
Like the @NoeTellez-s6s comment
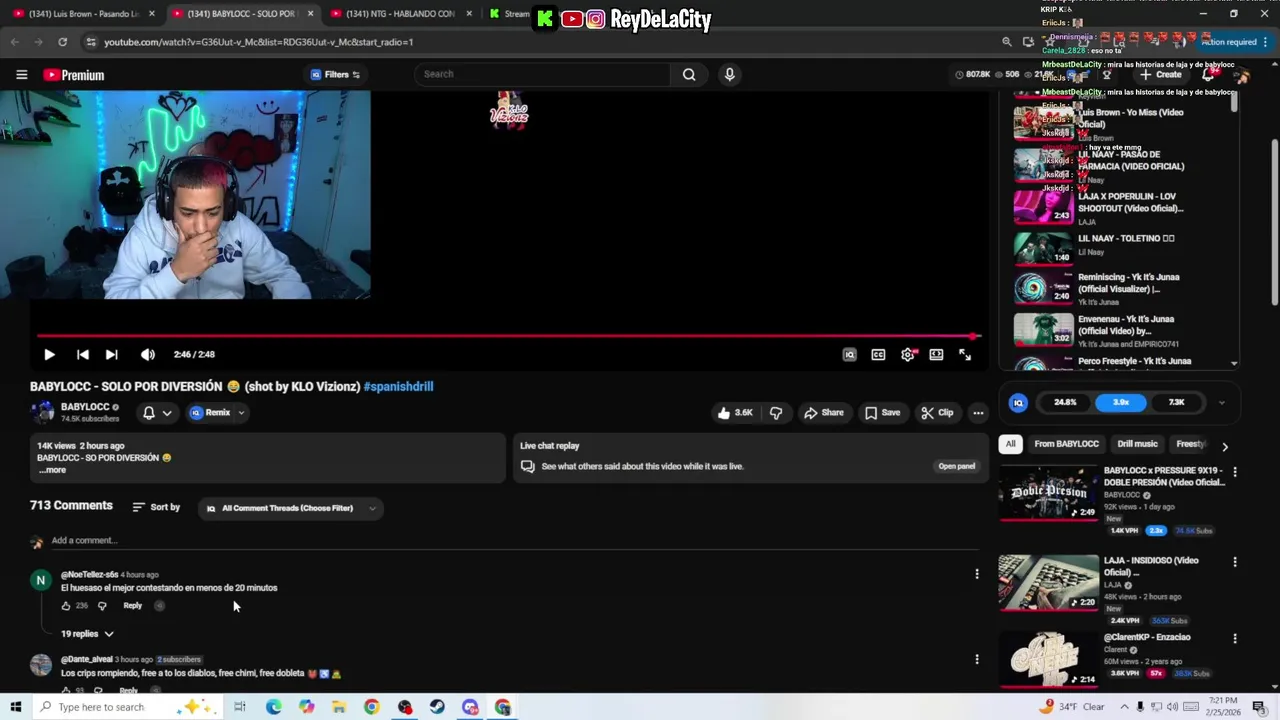pos(66,606)
